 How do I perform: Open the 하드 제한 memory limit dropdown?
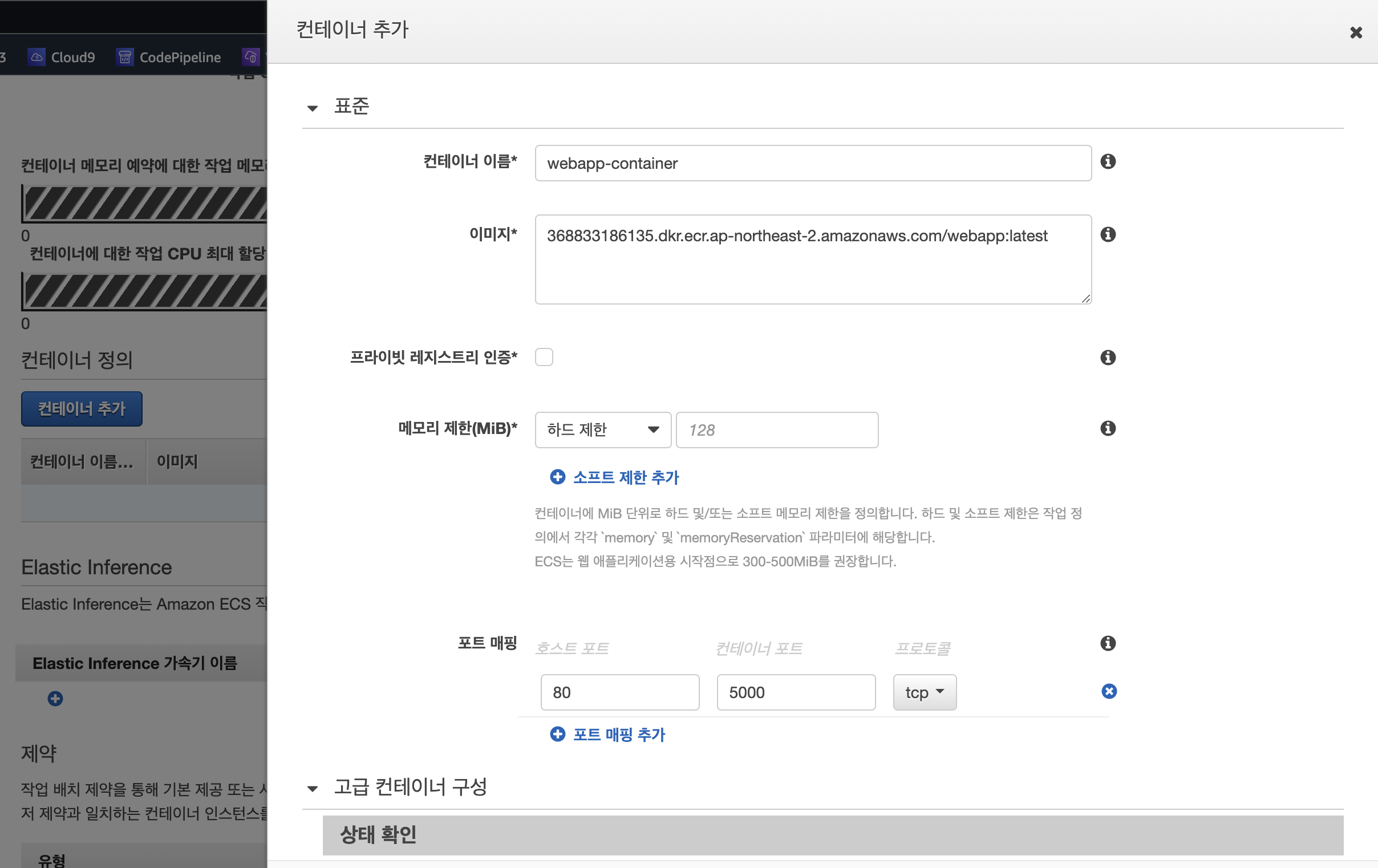pos(602,429)
